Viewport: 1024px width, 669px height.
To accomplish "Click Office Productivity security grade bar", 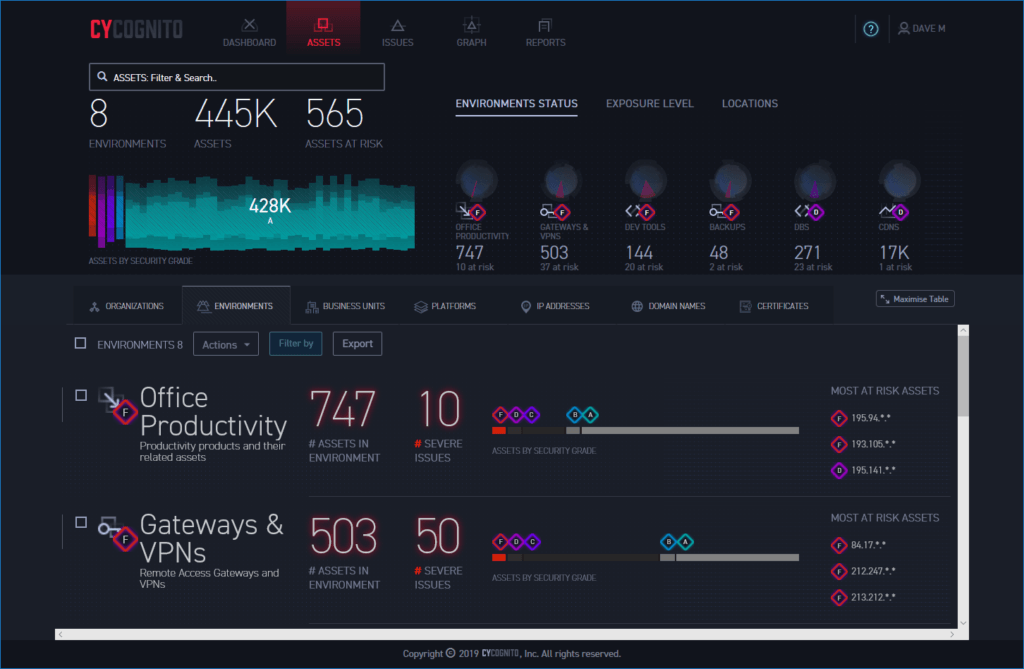I will click(x=645, y=431).
